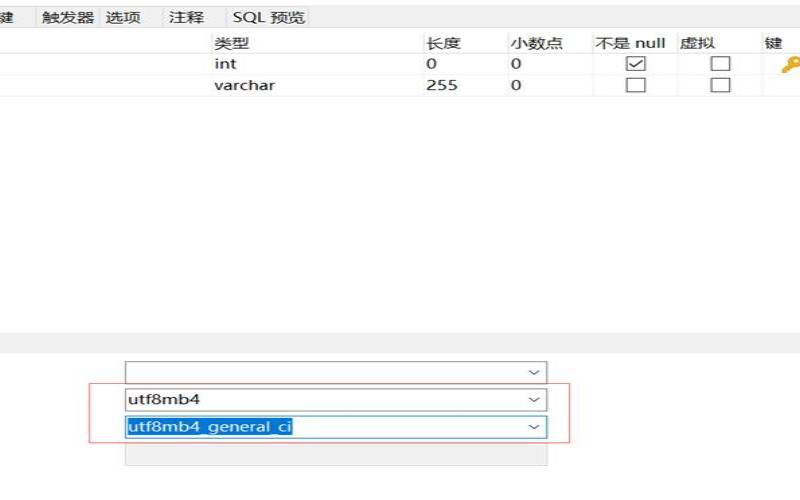Switch to the 选项 tab

(123, 17)
